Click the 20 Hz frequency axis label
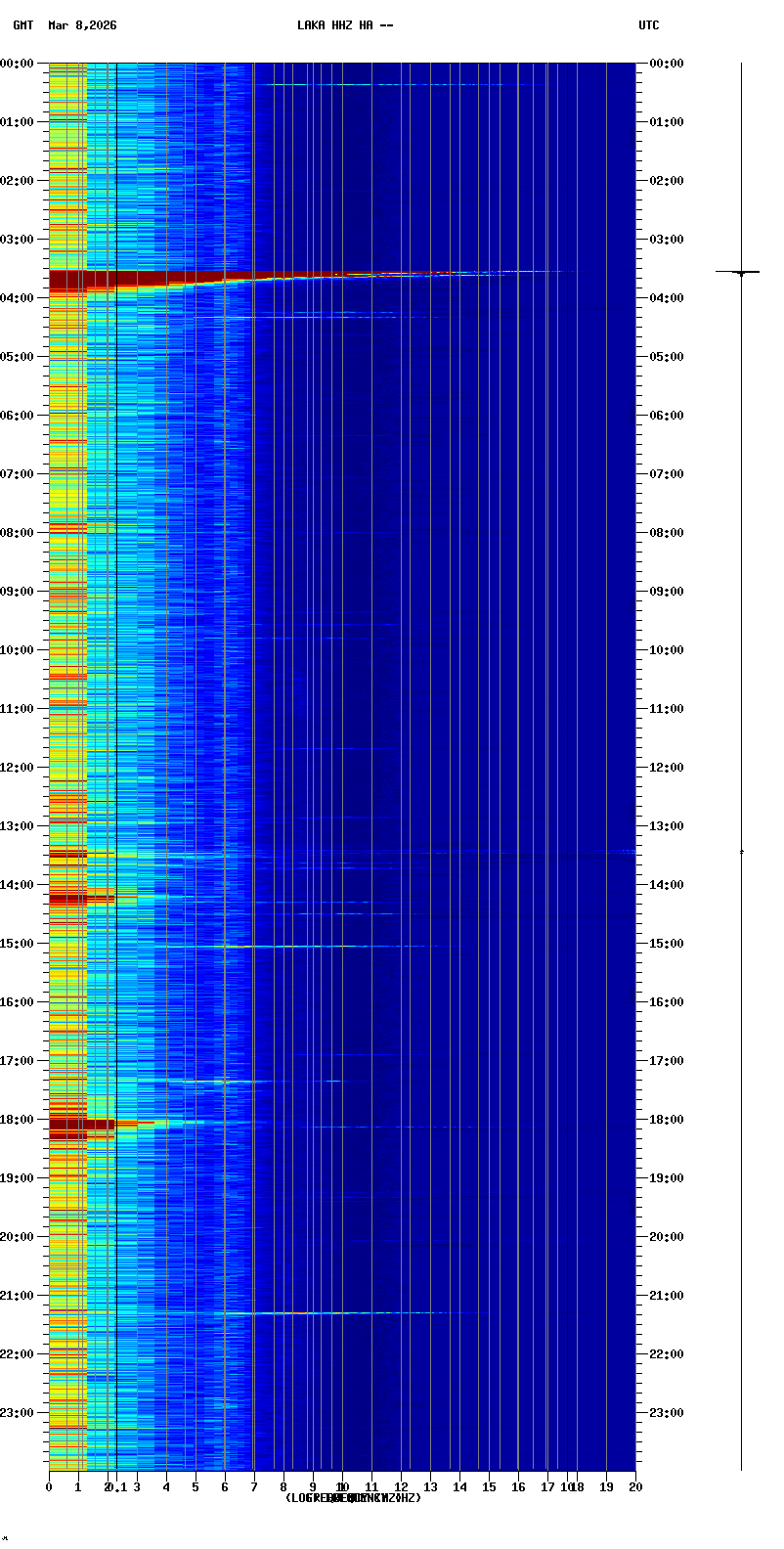The width and height of the screenshot is (784, 1549). [635, 1487]
